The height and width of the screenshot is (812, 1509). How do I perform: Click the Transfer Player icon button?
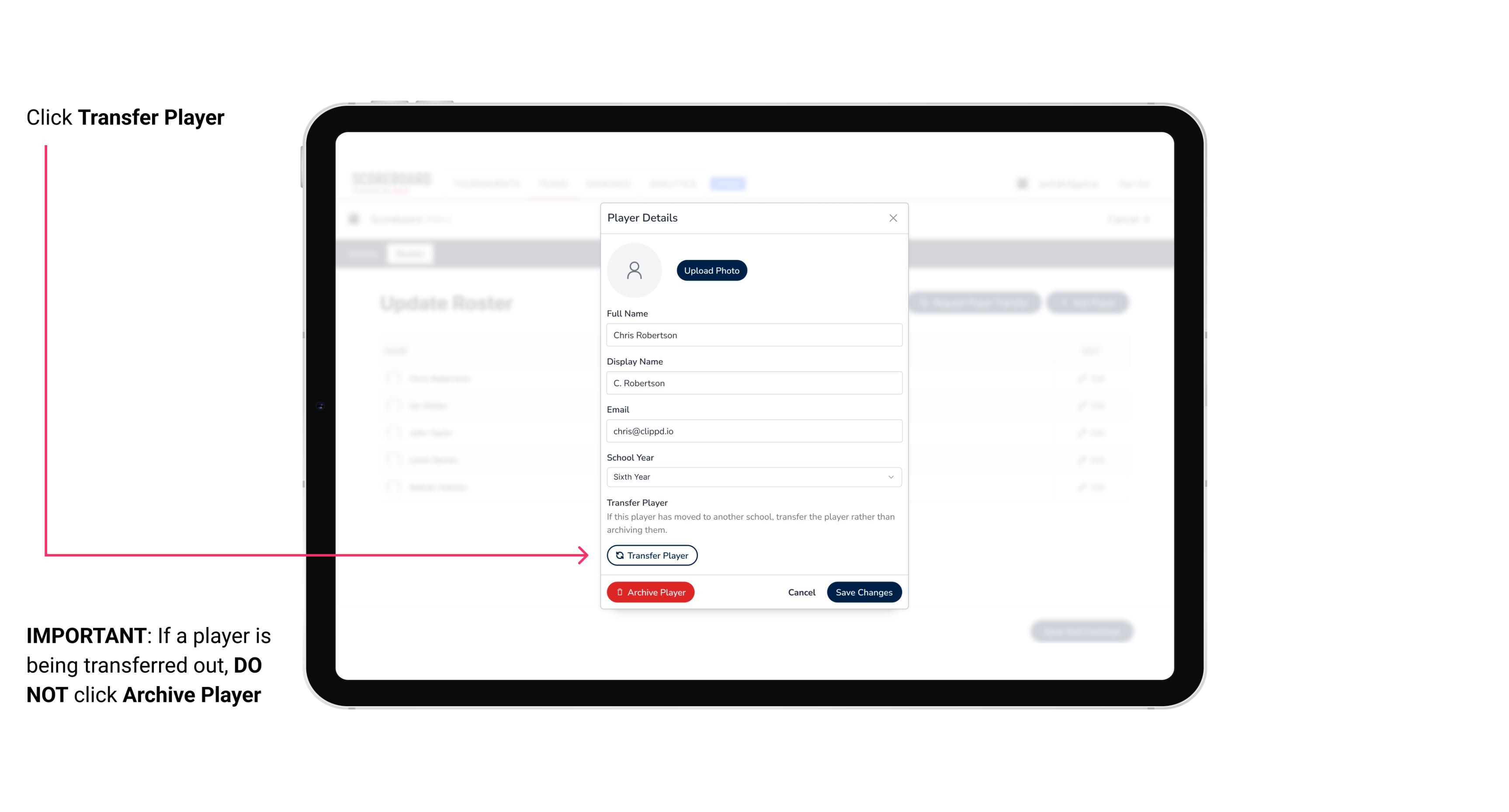(x=651, y=555)
